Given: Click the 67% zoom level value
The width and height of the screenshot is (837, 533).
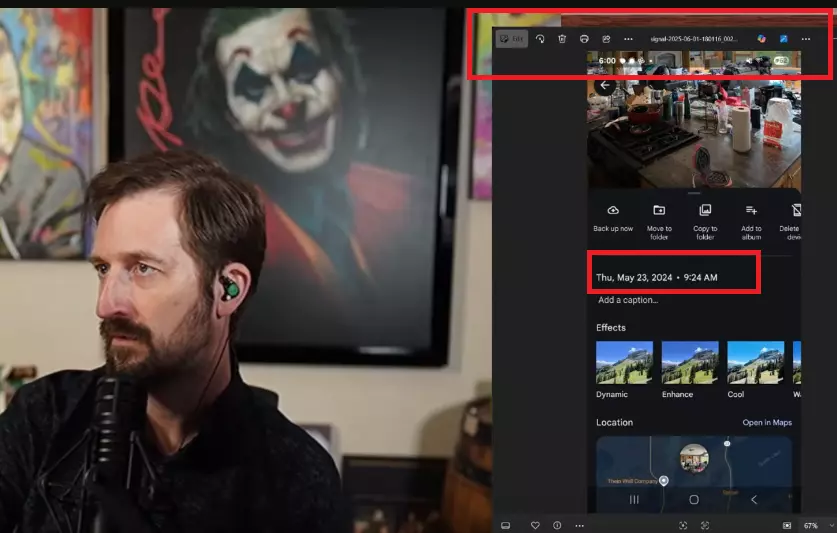Looking at the screenshot, I should [x=810, y=526].
